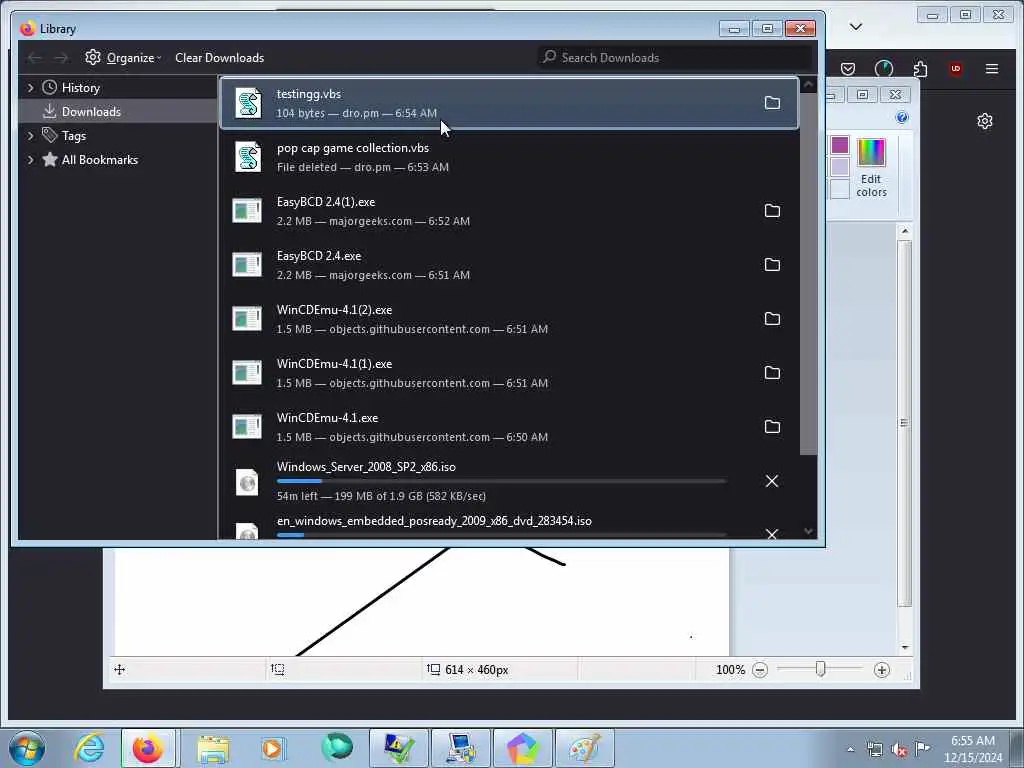Open the Organize dropdown menu

pyautogui.click(x=123, y=58)
